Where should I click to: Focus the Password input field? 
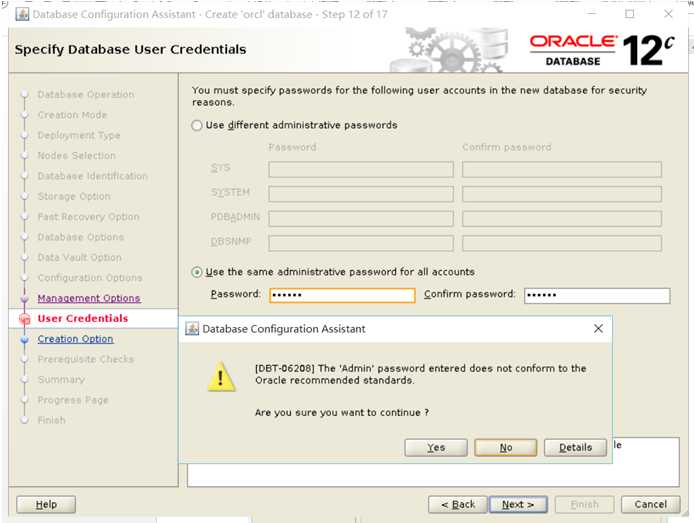tap(342, 295)
